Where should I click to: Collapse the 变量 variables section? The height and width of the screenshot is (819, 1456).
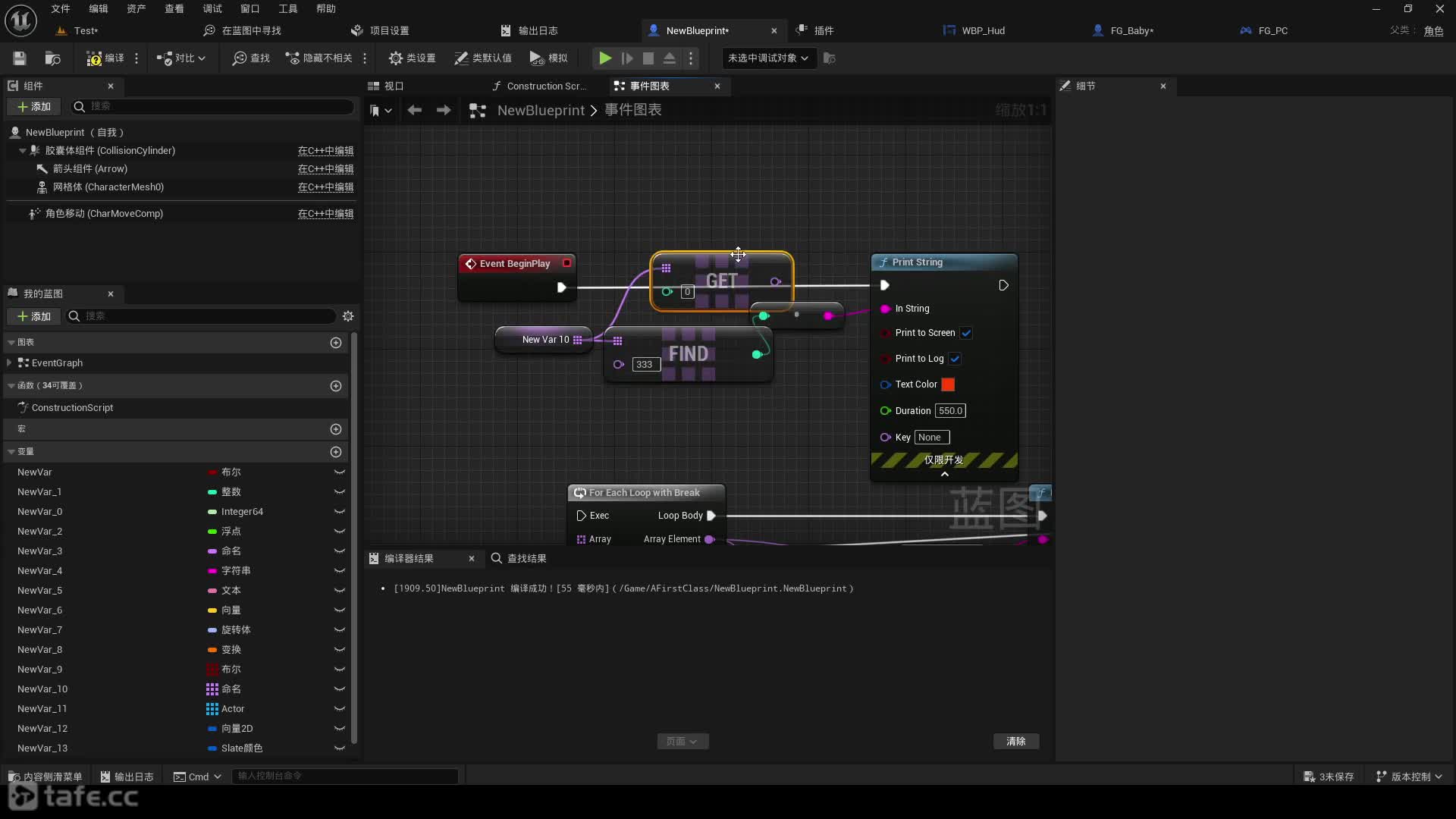[11, 452]
